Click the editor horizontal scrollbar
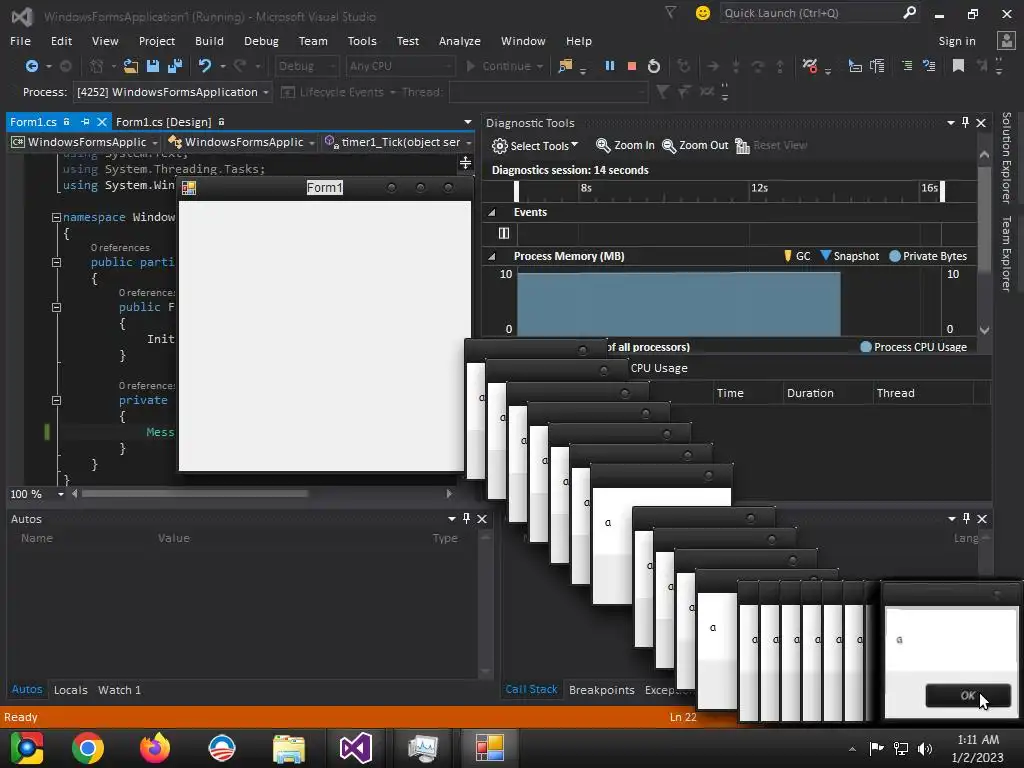 (x=195, y=494)
